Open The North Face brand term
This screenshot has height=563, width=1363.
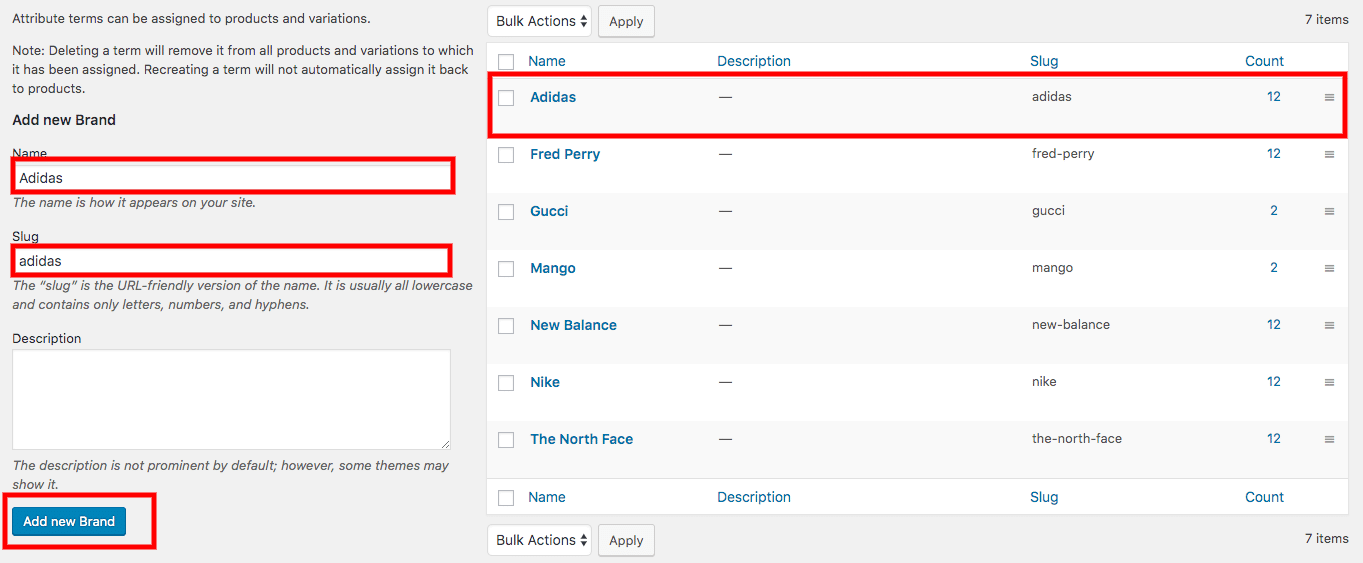point(581,439)
